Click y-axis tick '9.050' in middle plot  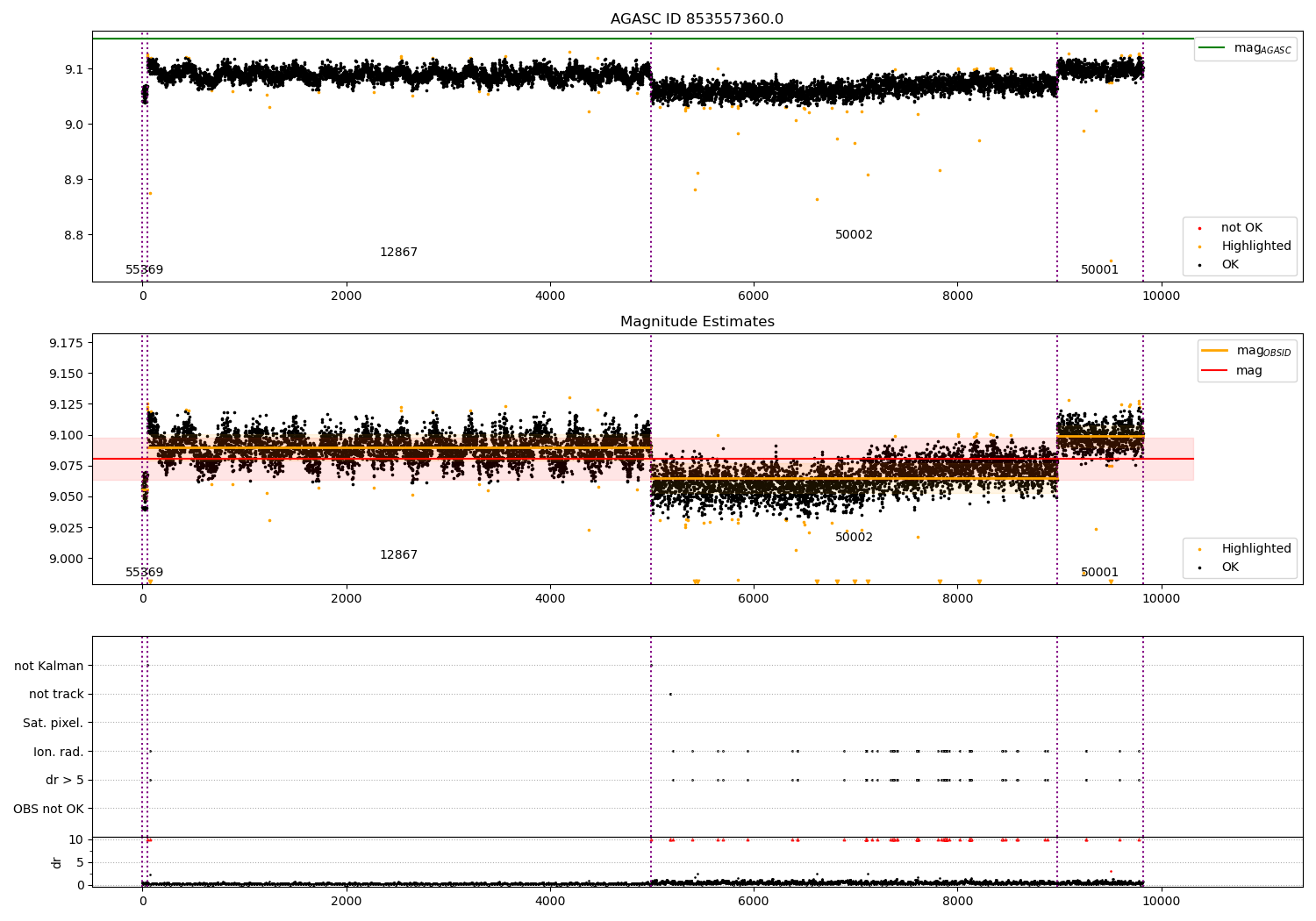pos(67,496)
